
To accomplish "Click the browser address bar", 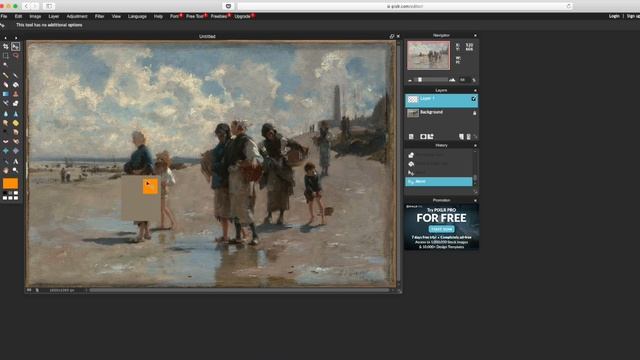I will (405, 6).
